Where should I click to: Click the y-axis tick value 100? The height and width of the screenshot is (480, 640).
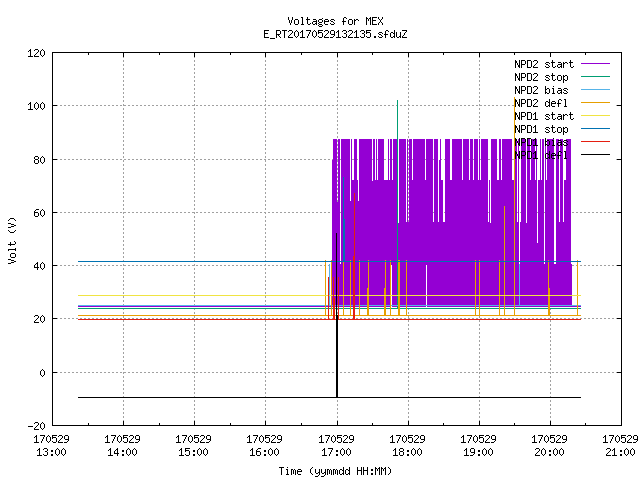pos(36,107)
